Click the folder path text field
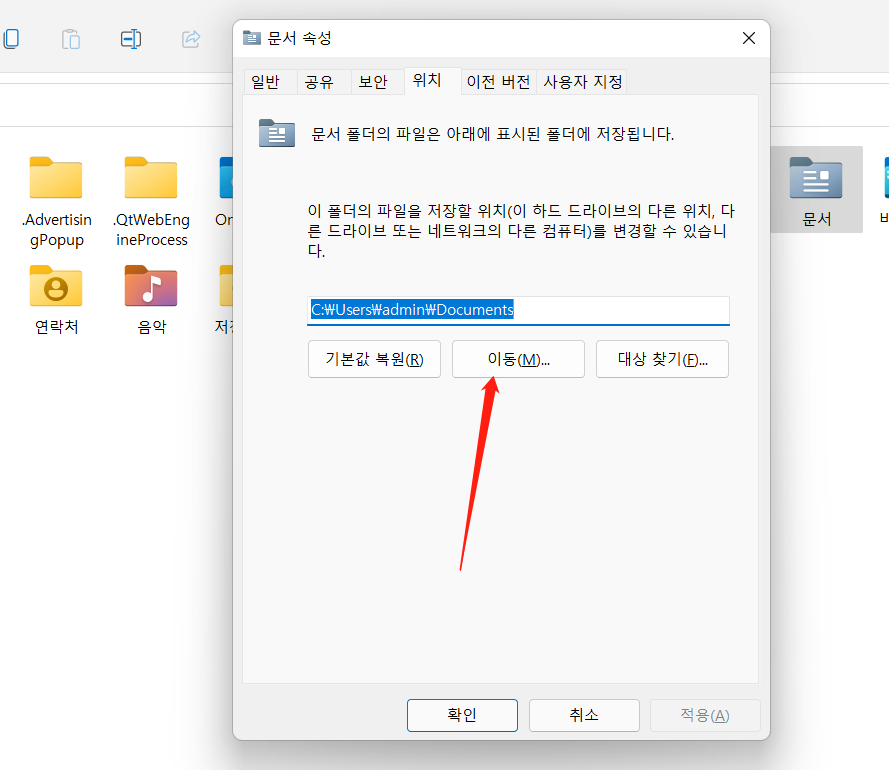This screenshot has height=770, width=889. point(518,310)
